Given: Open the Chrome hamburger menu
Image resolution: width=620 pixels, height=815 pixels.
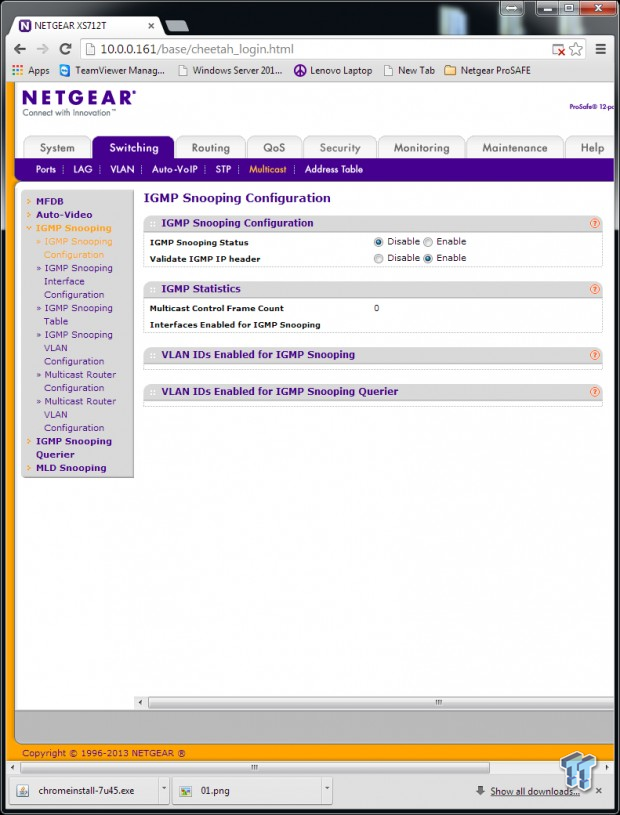Looking at the screenshot, I should (601, 49).
